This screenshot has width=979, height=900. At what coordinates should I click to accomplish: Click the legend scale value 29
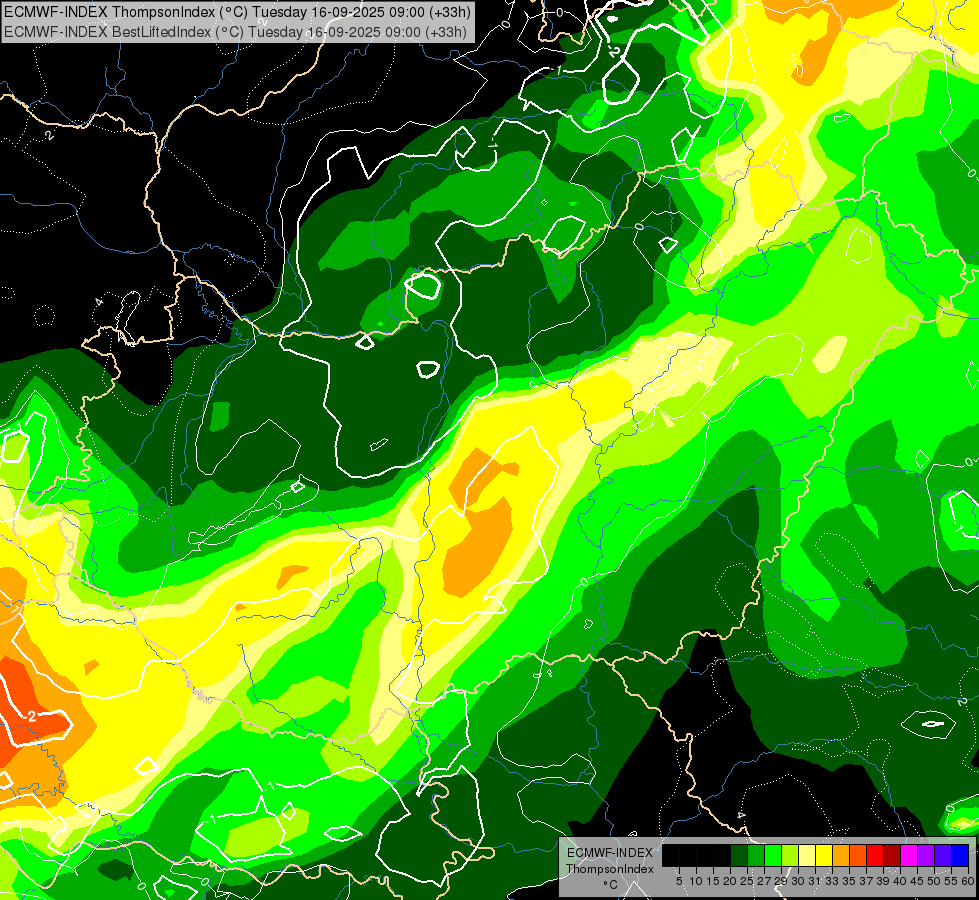click(x=782, y=881)
